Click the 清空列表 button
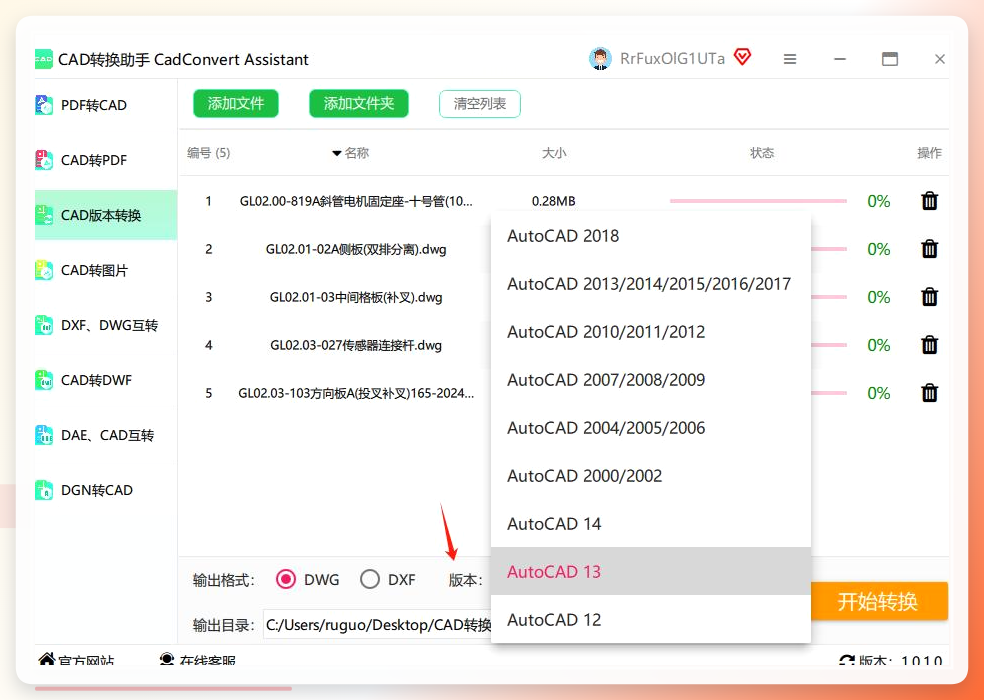The height and width of the screenshot is (700, 984). (480, 104)
